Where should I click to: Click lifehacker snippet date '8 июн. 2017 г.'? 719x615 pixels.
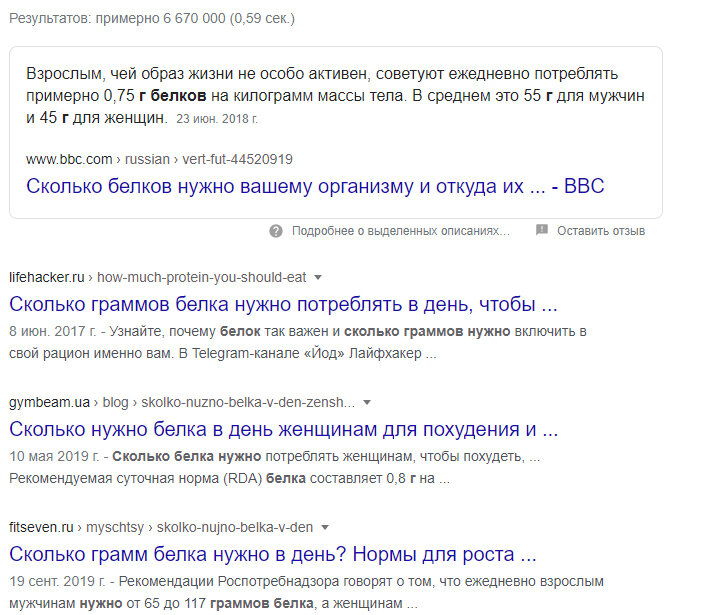tap(53, 331)
